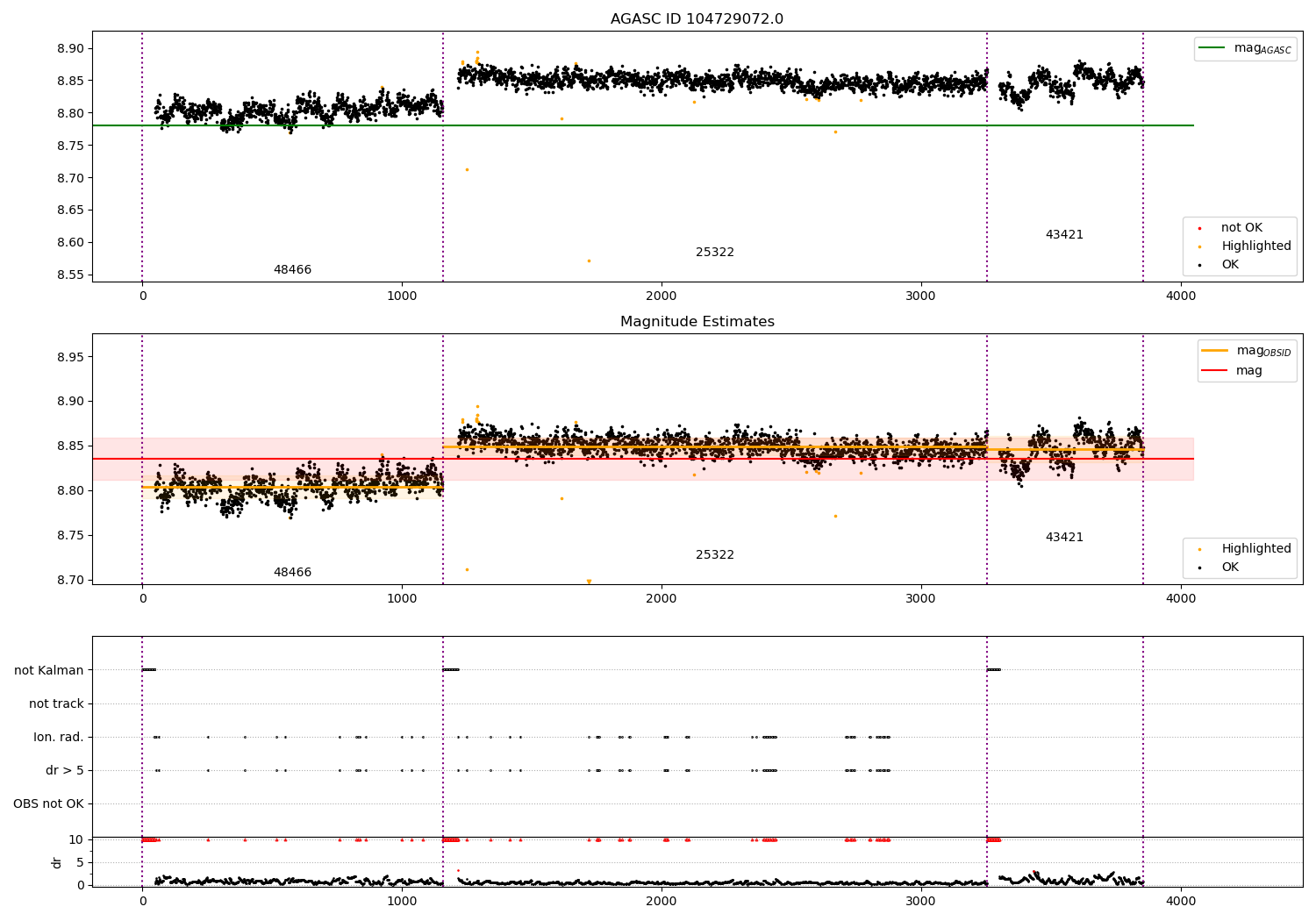The width and height of the screenshot is (1316, 921).
Task: Click the '5' tick on the dr axis
Action: tap(80, 863)
